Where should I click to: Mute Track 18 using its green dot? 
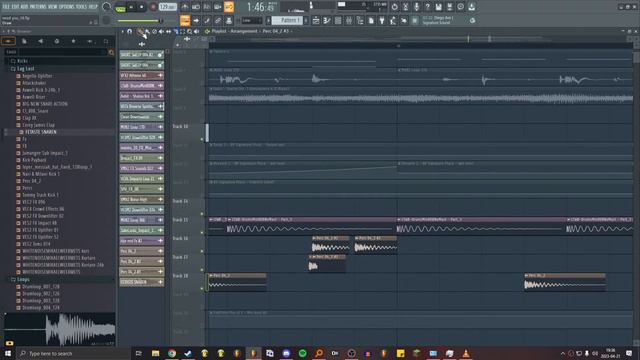point(202,289)
